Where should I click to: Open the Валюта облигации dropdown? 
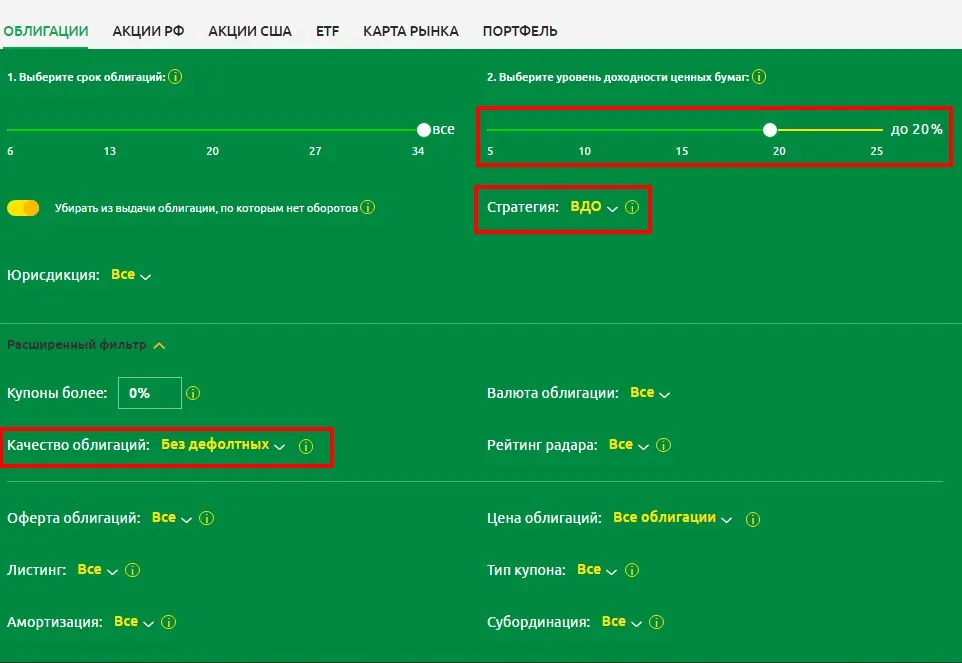[x=650, y=393]
